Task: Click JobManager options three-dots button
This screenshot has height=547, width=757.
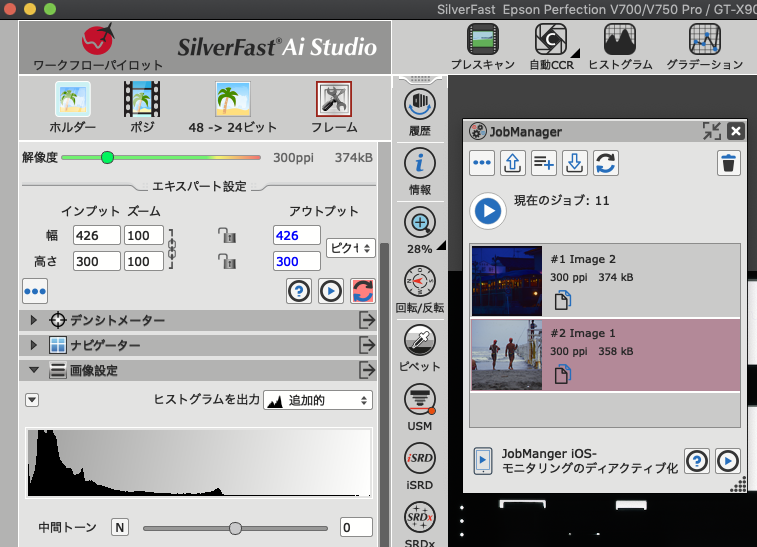Action: point(482,163)
